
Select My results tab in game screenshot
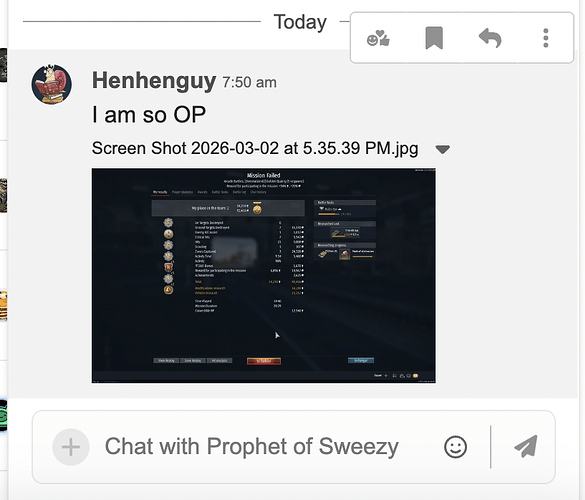click(160, 192)
